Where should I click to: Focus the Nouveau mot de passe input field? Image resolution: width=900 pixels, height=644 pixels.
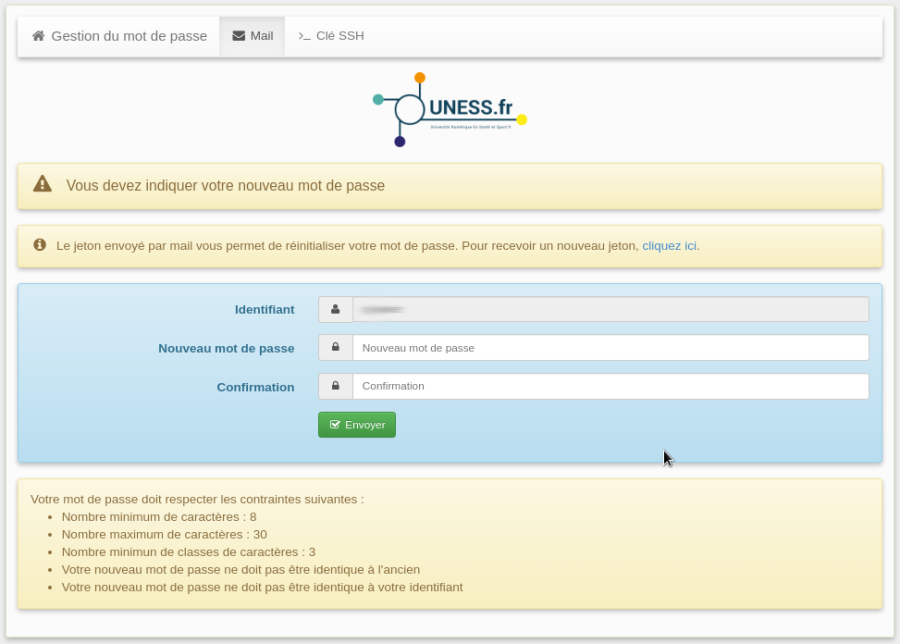(x=610, y=348)
